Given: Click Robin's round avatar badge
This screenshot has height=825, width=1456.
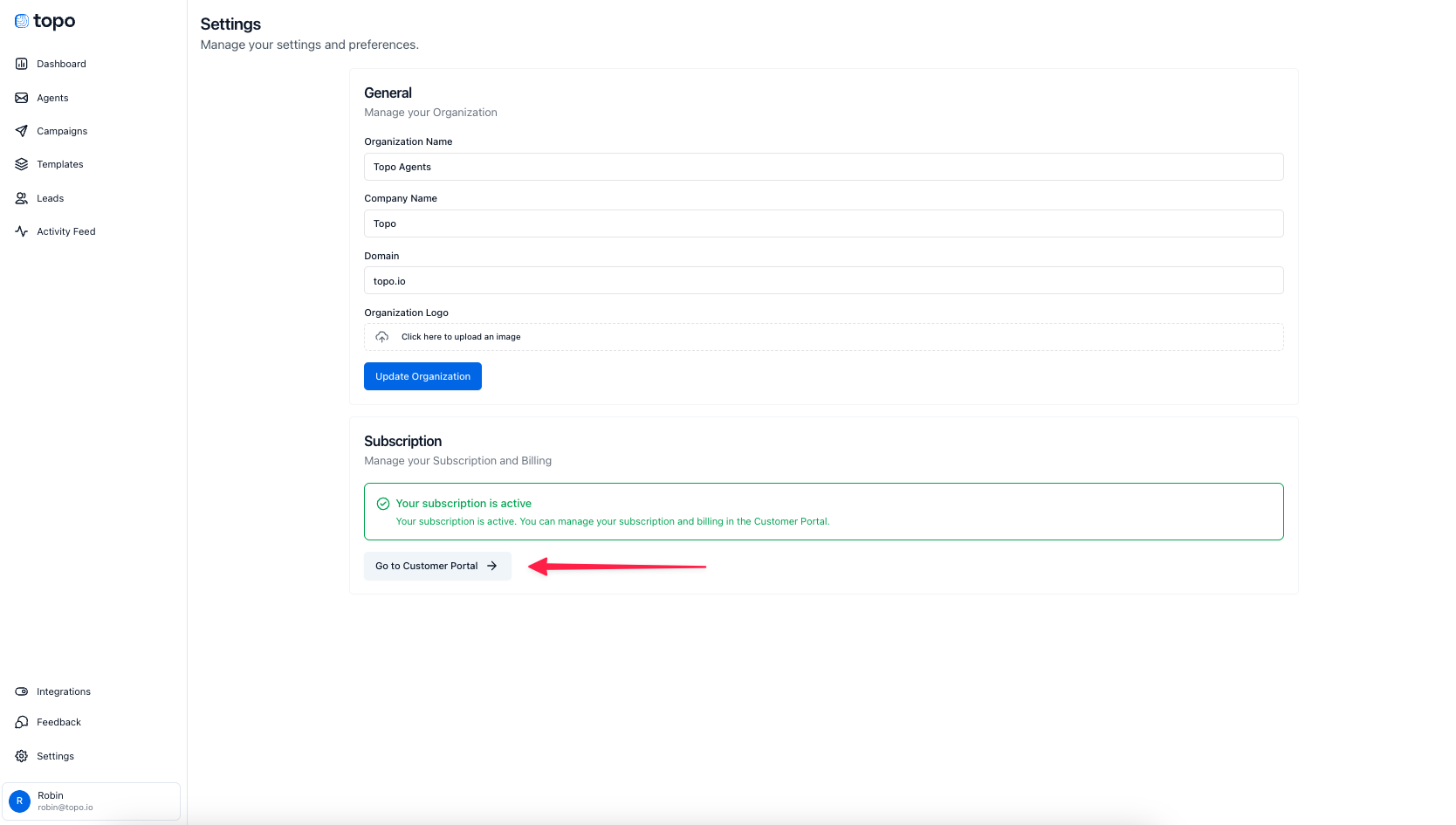Looking at the screenshot, I should [19, 801].
